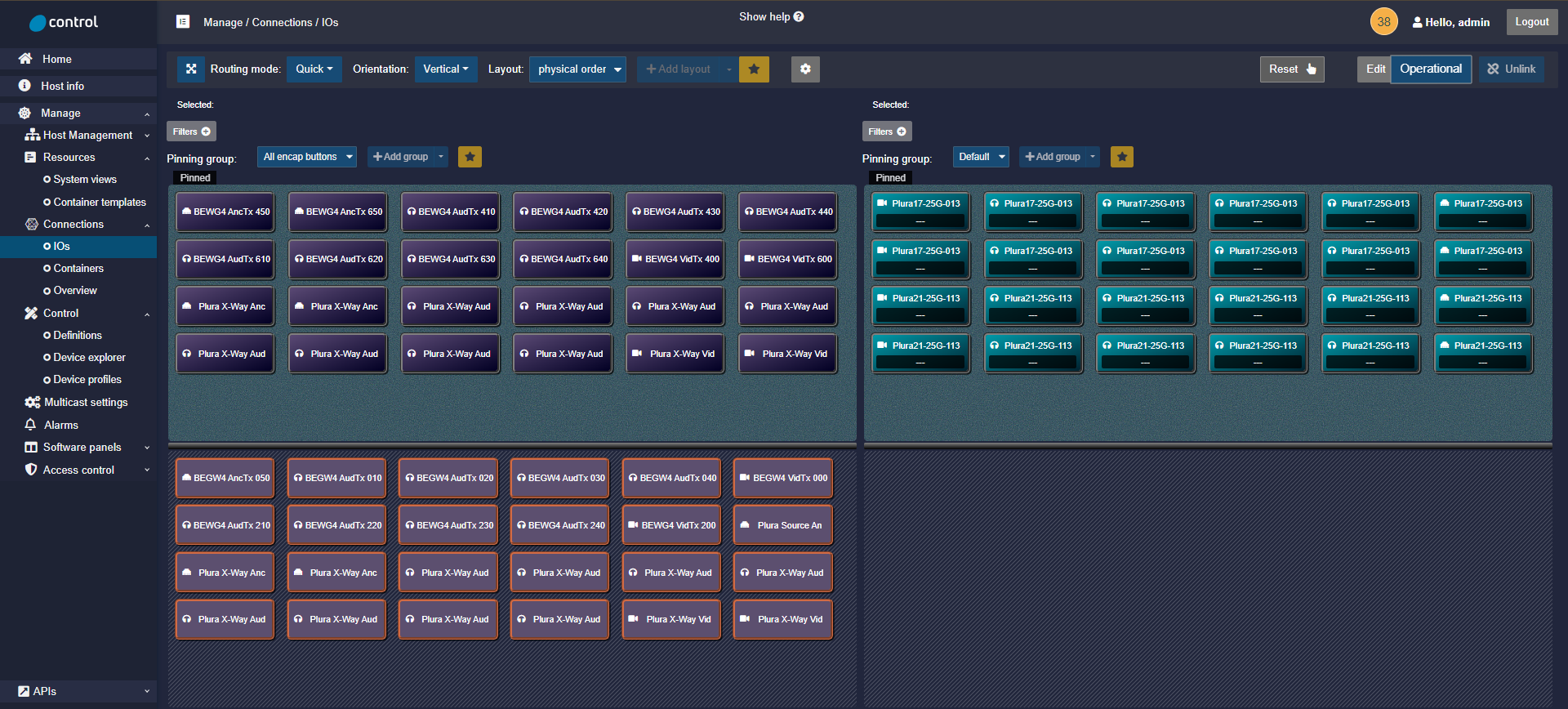Select the BEWG4 VidTx 400 pinned source
The height and width of the screenshot is (709, 1568).
675,259
